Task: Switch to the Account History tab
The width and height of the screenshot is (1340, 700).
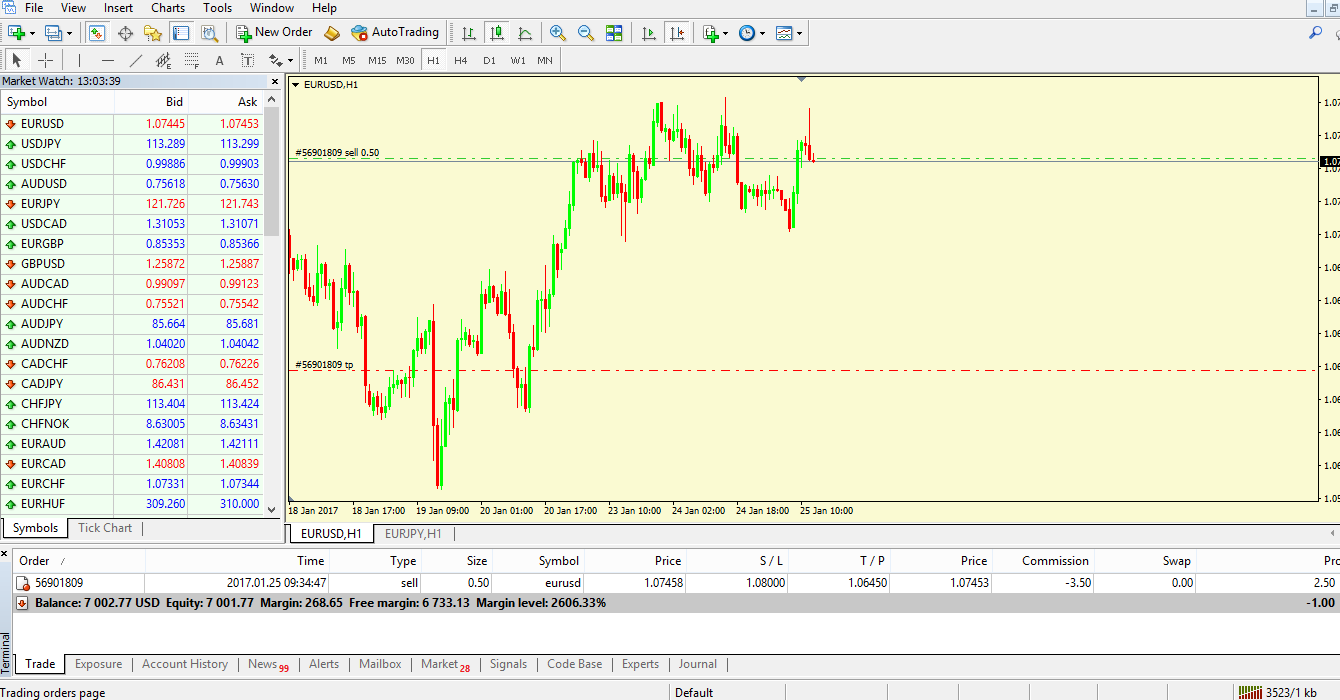Action: pyautogui.click(x=185, y=664)
